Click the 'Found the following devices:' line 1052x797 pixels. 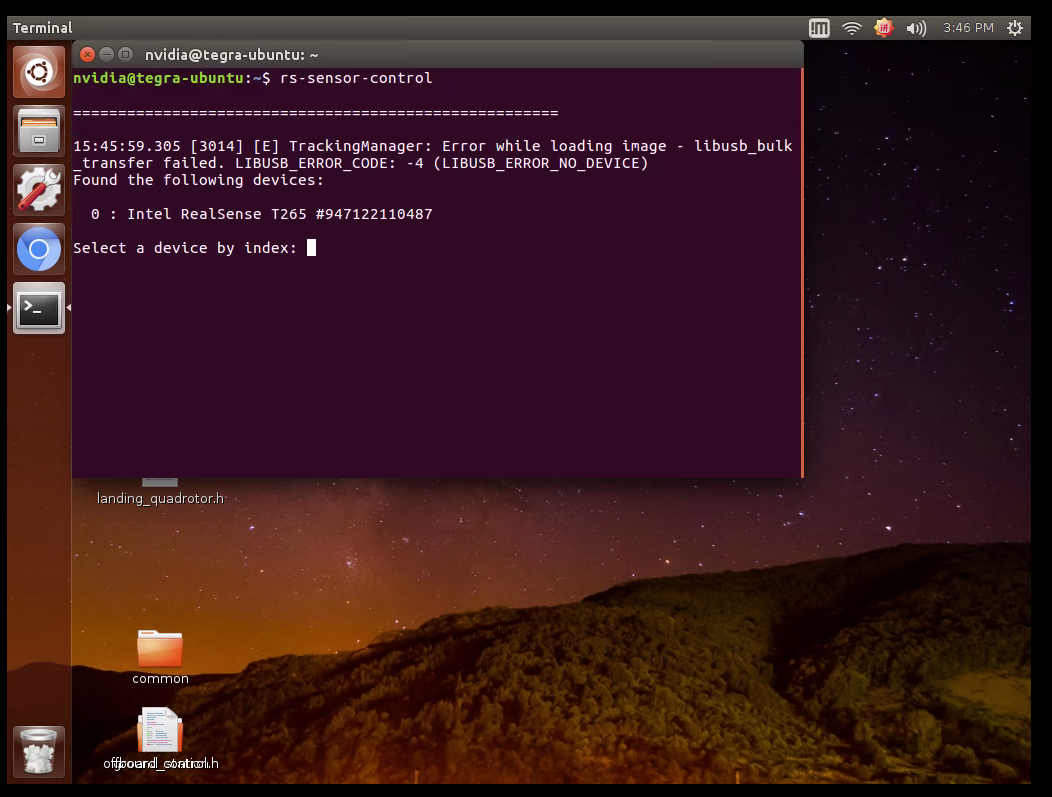(x=199, y=180)
